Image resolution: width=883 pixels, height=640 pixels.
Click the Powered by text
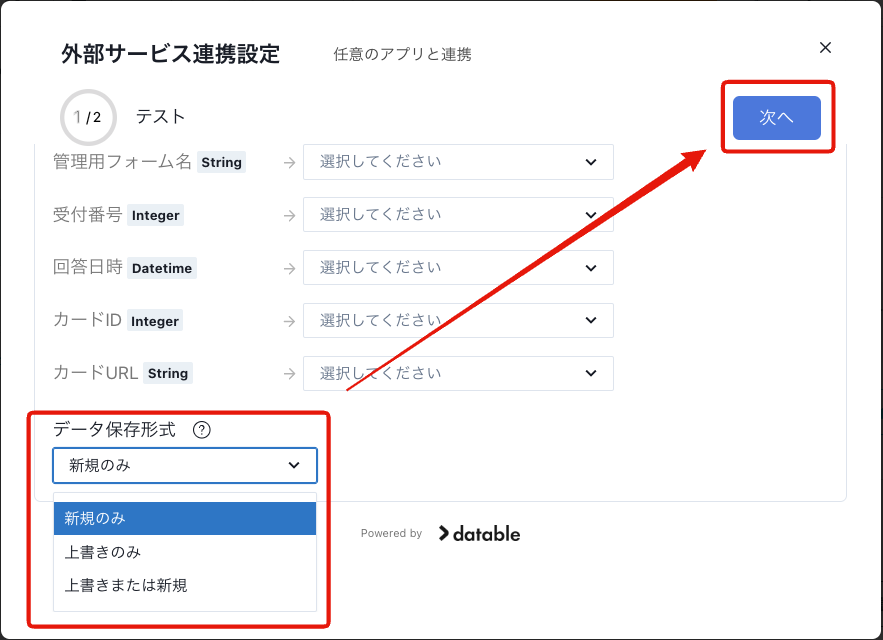tap(391, 534)
